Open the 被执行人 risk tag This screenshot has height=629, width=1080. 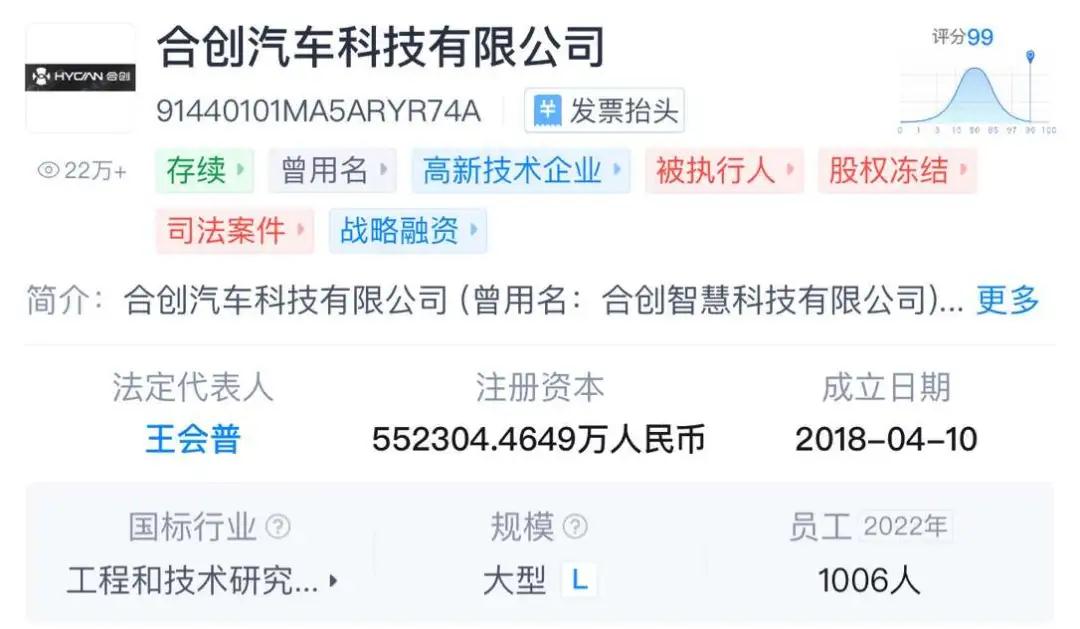pos(724,170)
